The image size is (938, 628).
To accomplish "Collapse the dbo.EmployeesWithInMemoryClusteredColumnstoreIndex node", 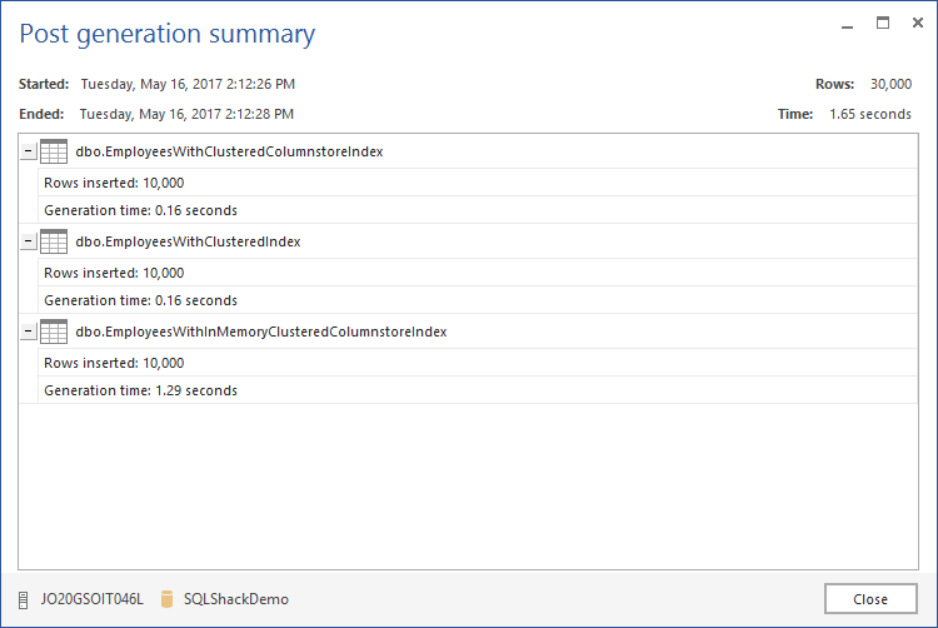I will 28,332.
